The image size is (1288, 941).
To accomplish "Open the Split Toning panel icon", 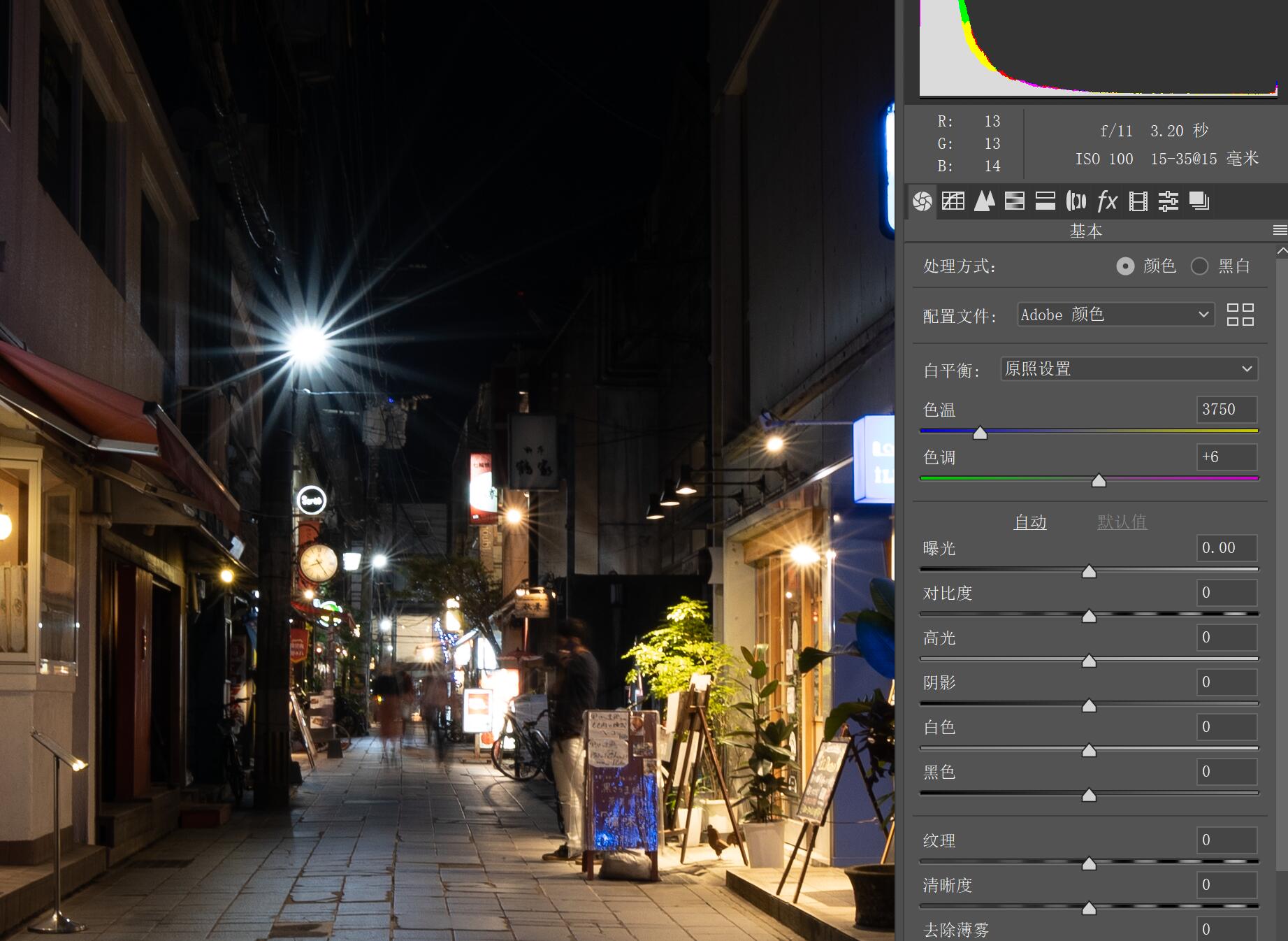I will pos(1045,201).
